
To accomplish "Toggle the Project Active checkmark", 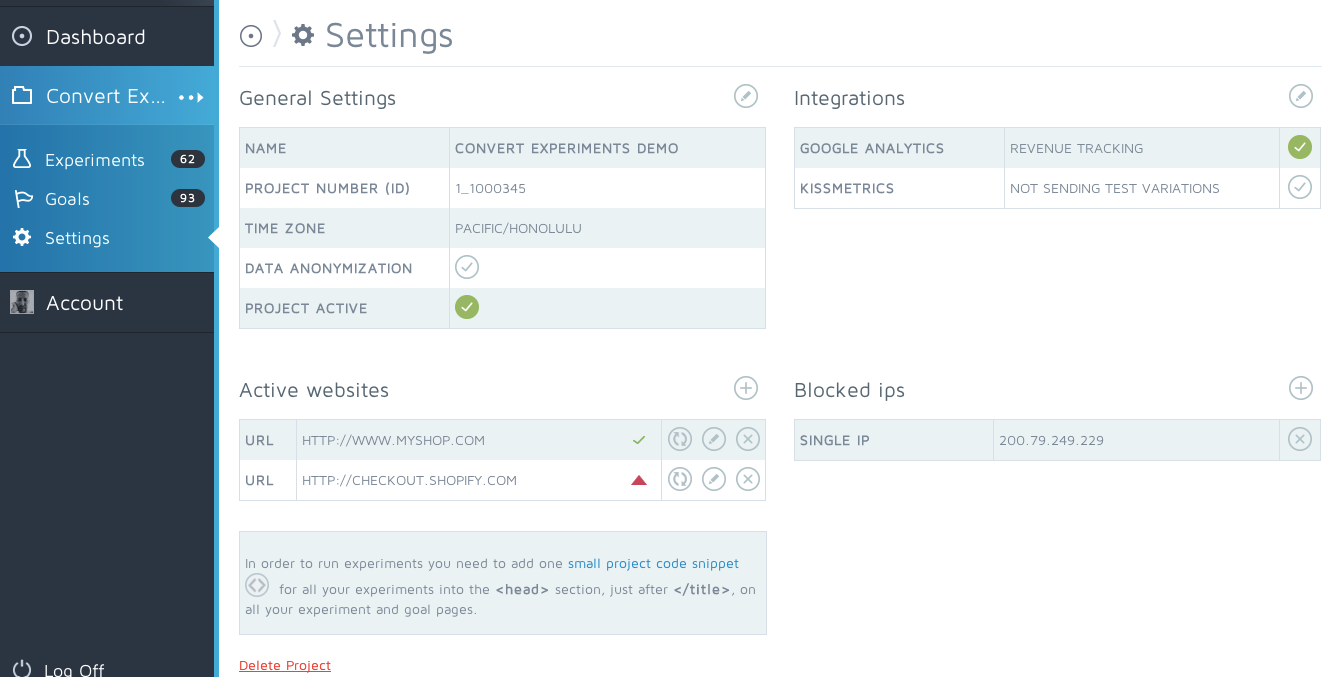I will (467, 307).
